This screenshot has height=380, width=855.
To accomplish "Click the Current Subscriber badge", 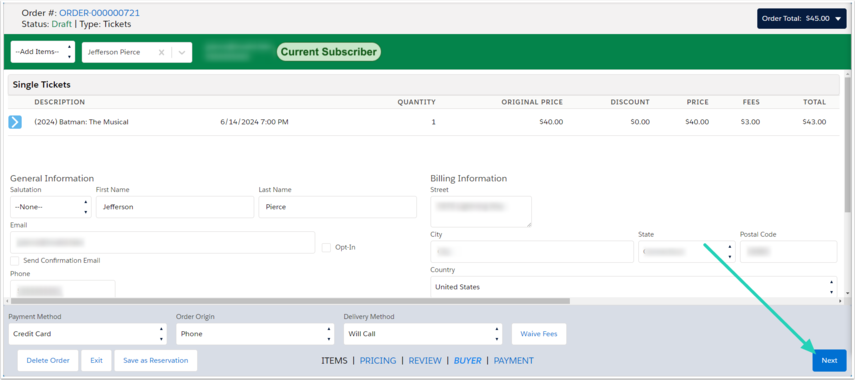I will (329, 52).
